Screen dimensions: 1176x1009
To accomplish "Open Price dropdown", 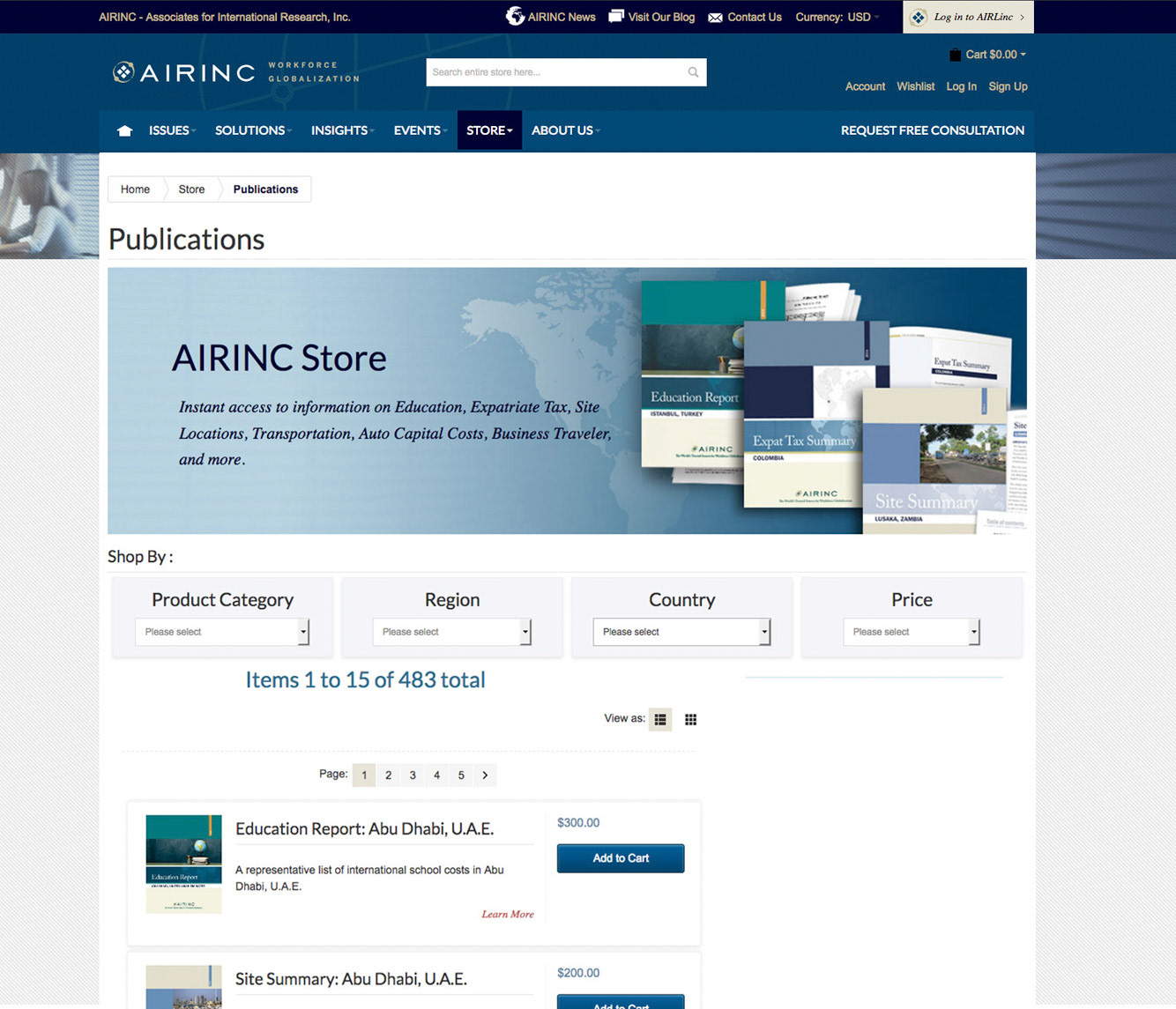I will (912, 632).
